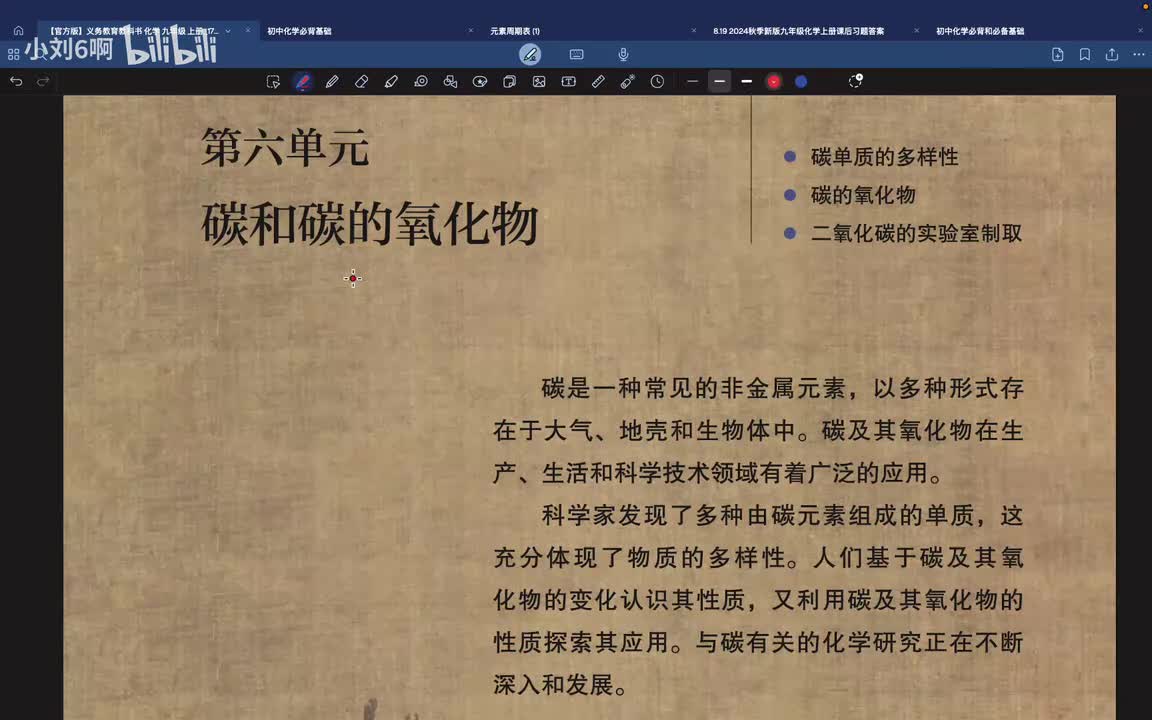Open the sticky notes elements tool
Image resolution: width=1152 pixels, height=720 pixels.
pyautogui.click(x=509, y=82)
